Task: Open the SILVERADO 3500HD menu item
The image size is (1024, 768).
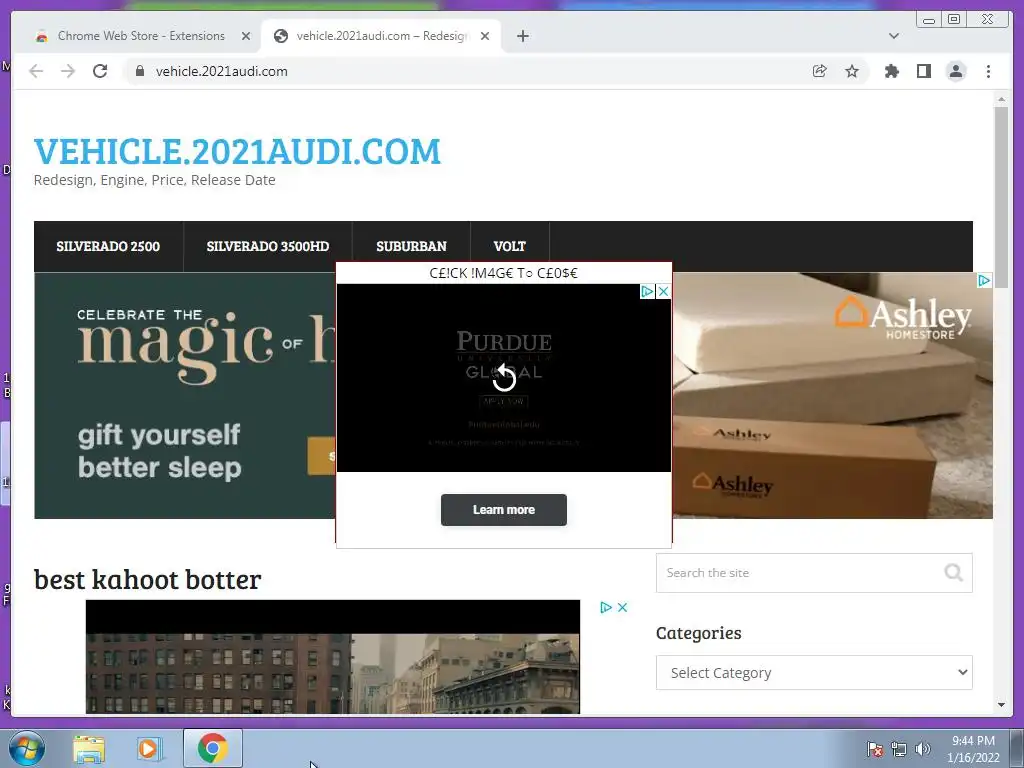Action: [x=268, y=246]
